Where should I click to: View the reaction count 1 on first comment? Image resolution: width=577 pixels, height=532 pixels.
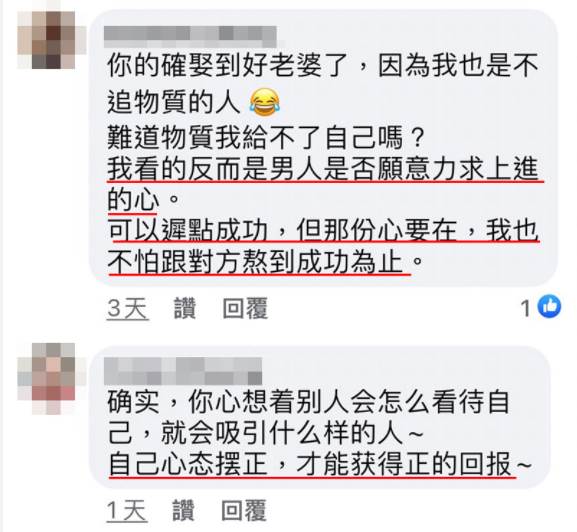coord(526,308)
